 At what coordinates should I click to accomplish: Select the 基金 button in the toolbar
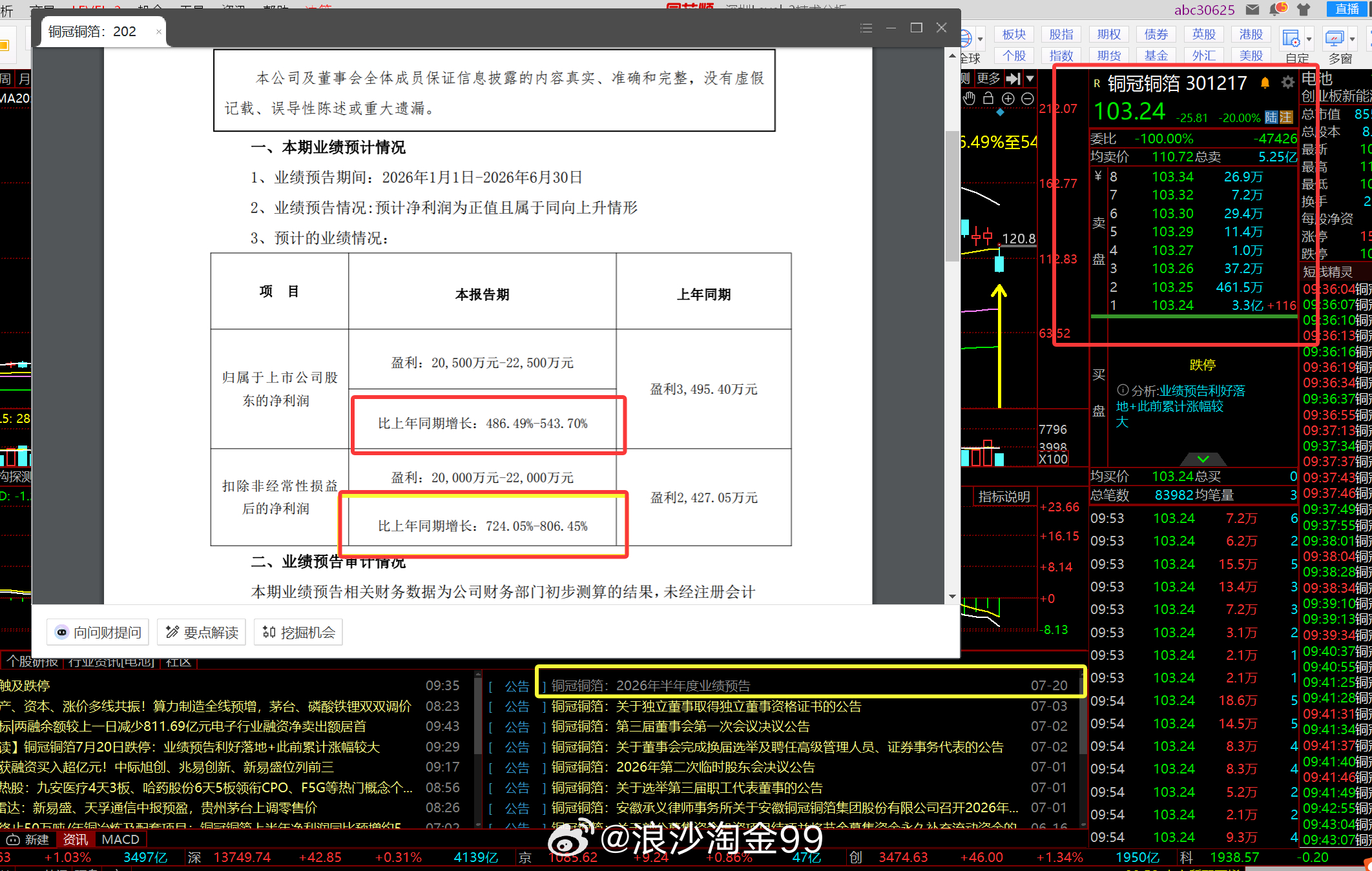pos(1156,56)
